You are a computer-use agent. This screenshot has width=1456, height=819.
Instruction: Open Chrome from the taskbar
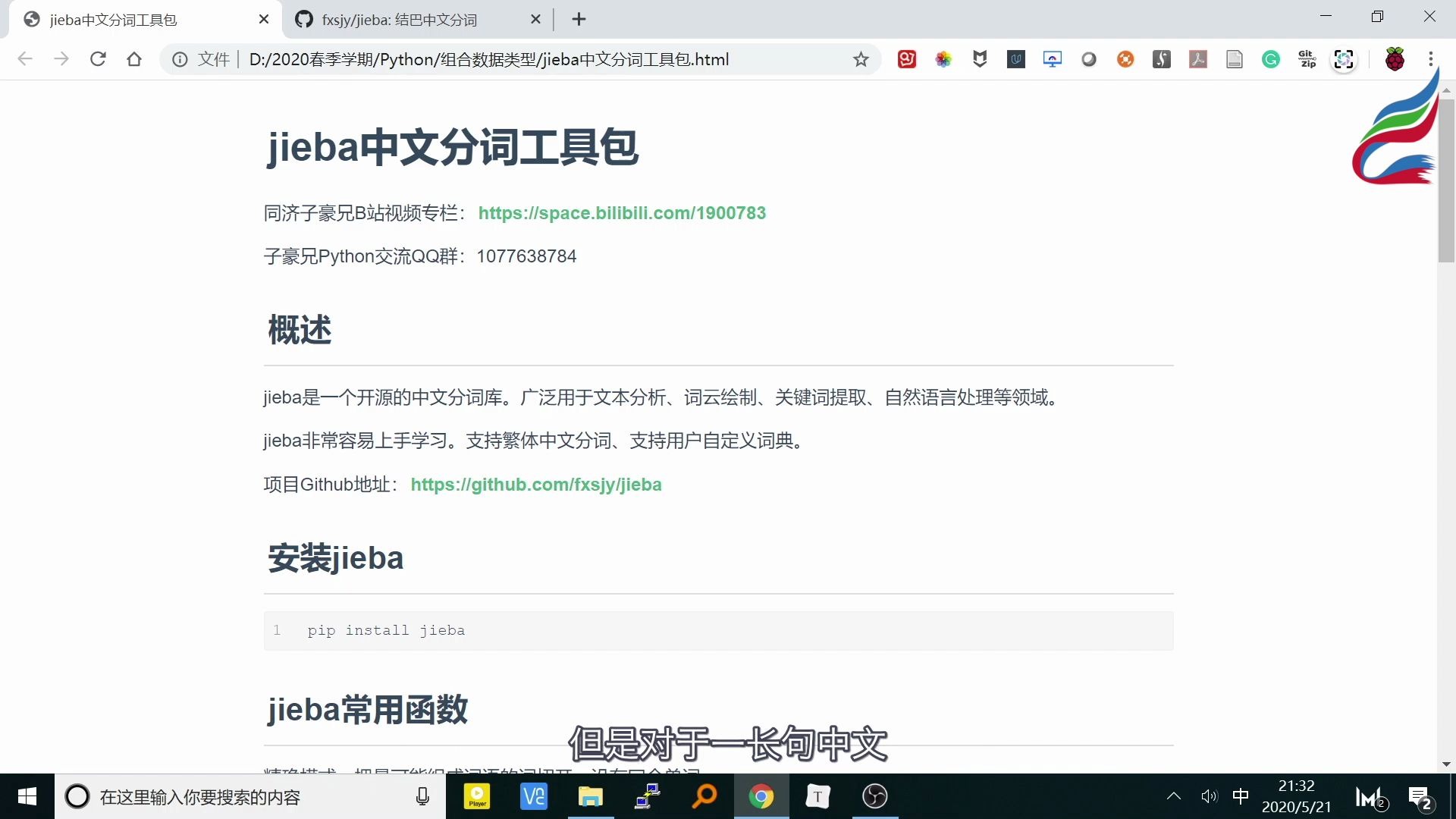(x=761, y=796)
